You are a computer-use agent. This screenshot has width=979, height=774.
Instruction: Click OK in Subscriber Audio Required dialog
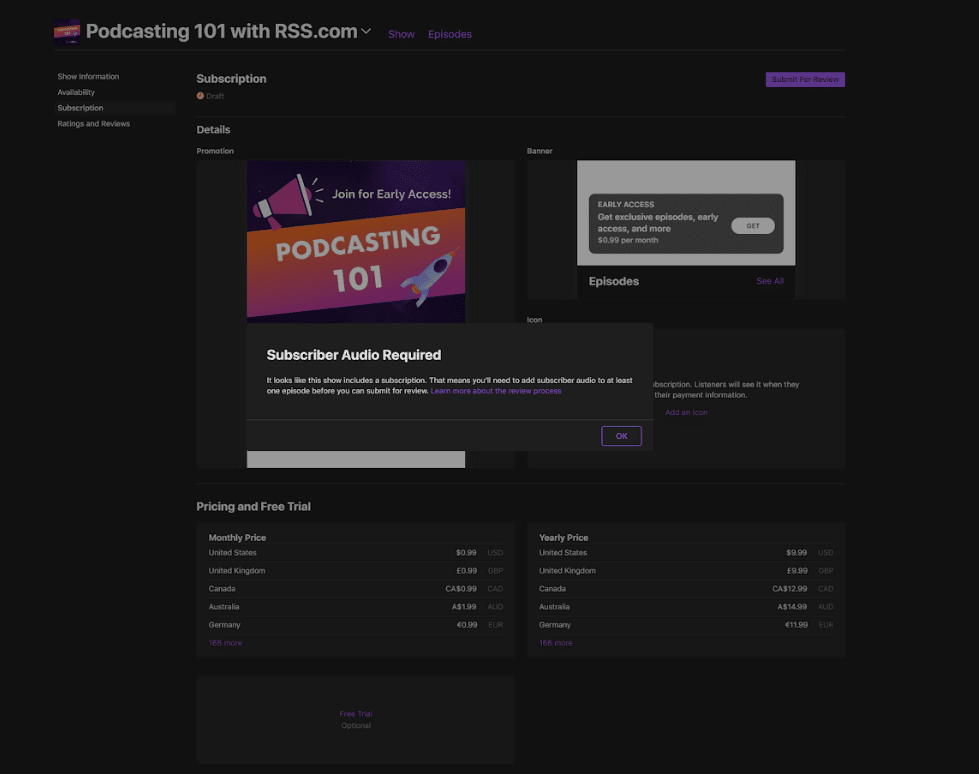(x=621, y=436)
